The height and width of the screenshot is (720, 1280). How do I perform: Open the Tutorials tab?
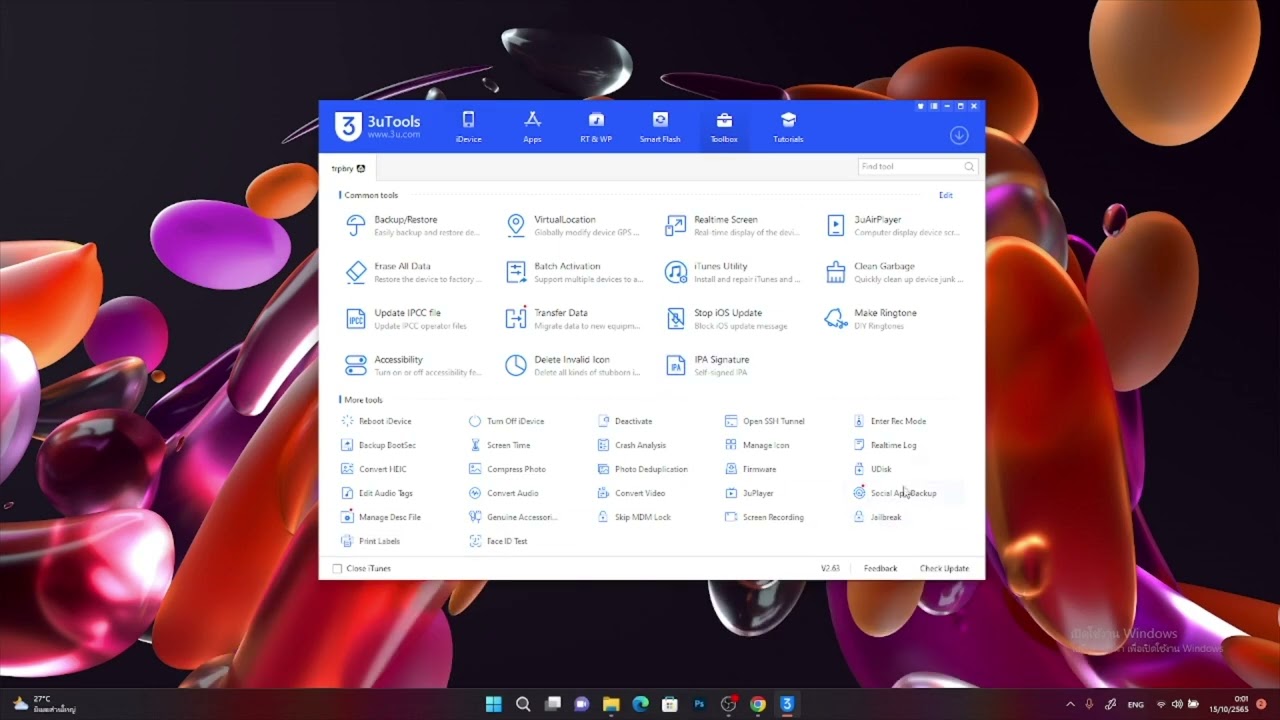788,127
